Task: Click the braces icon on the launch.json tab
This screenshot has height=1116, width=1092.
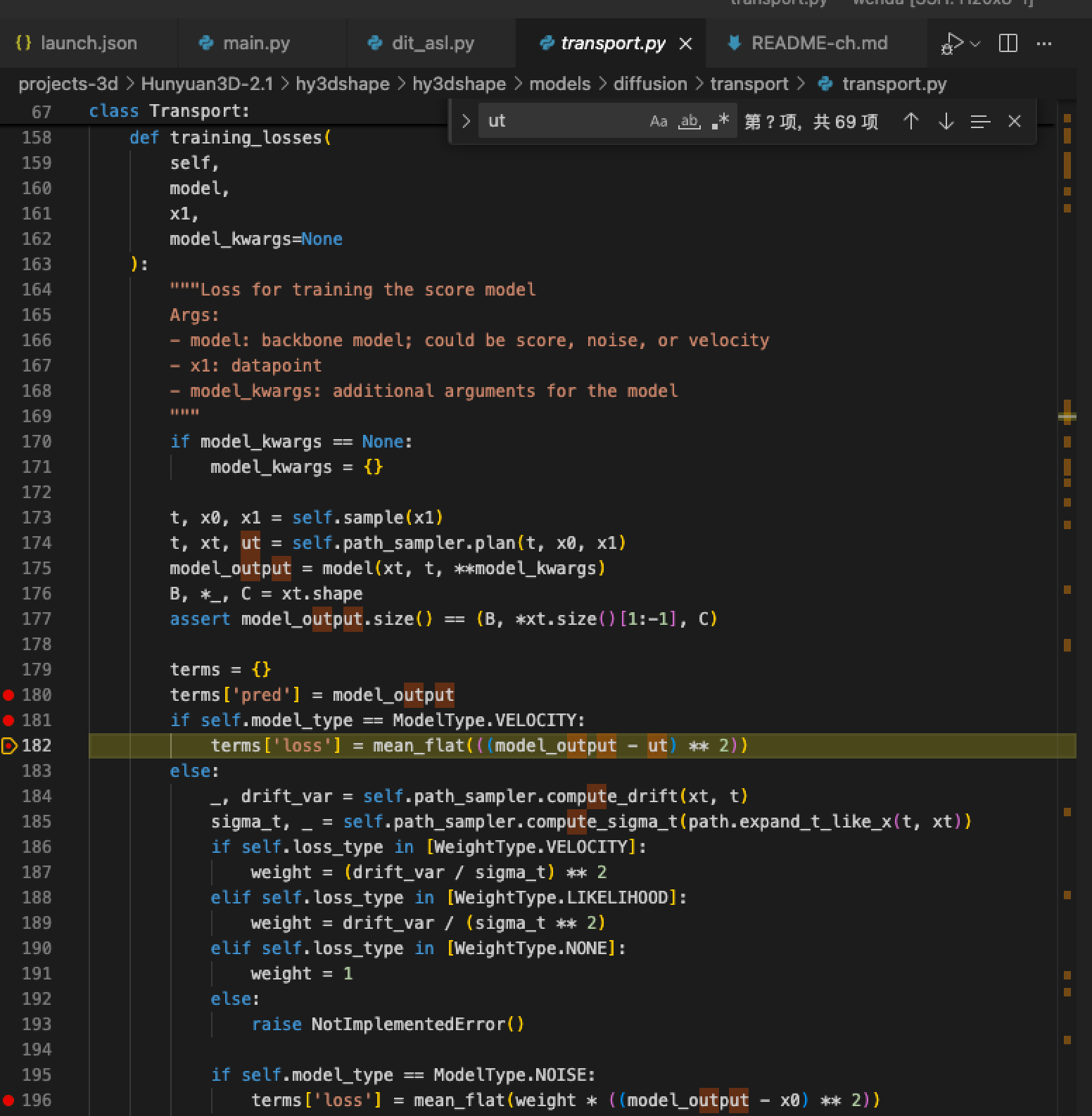Action: pyautogui.click(x=23, y=43)
